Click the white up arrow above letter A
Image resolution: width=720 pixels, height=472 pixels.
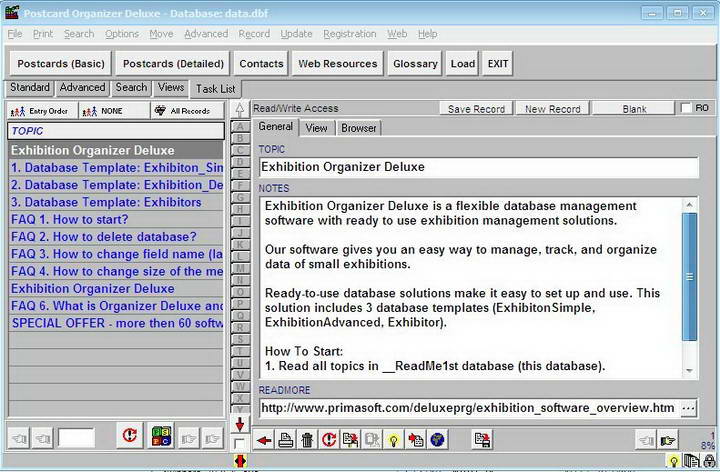coord(239,109)
